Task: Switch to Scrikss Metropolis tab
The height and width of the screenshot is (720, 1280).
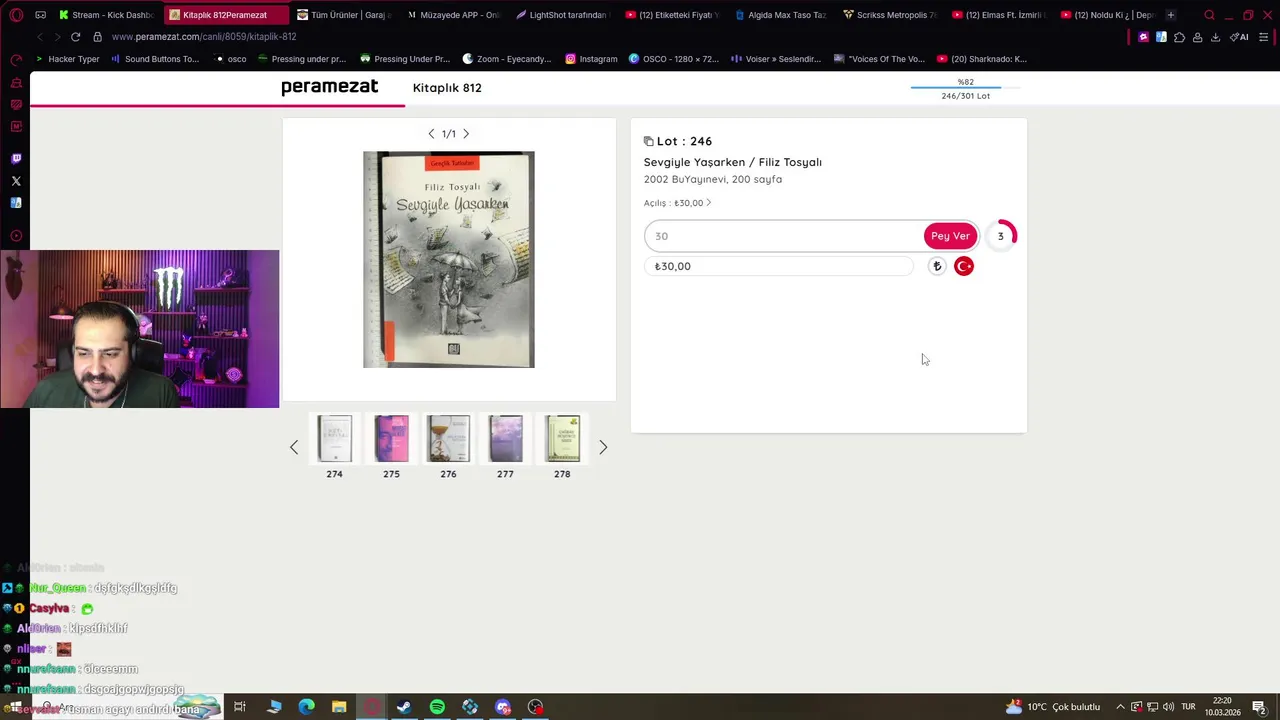Action: (x=889, y=15)
